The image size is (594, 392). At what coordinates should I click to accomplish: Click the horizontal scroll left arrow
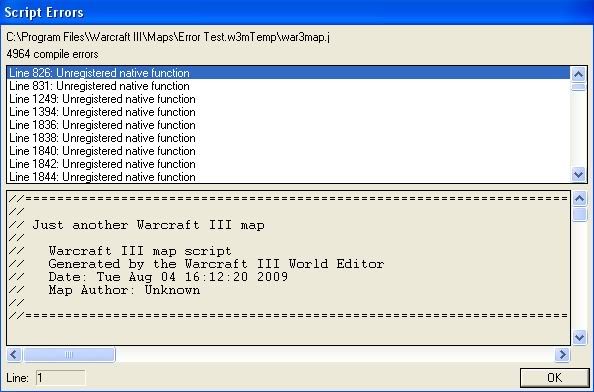(x=14, y=355)
